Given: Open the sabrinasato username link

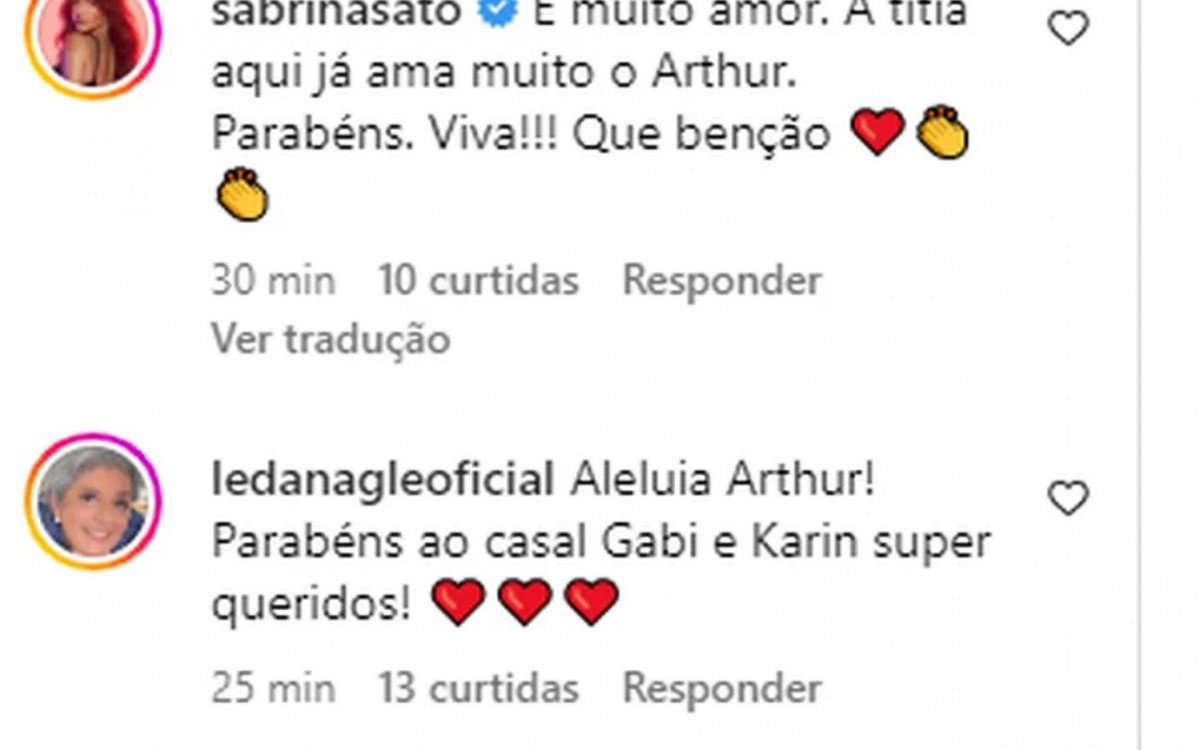Looking at the screenshot, I should pyautogui.click(x=351, y=12).
